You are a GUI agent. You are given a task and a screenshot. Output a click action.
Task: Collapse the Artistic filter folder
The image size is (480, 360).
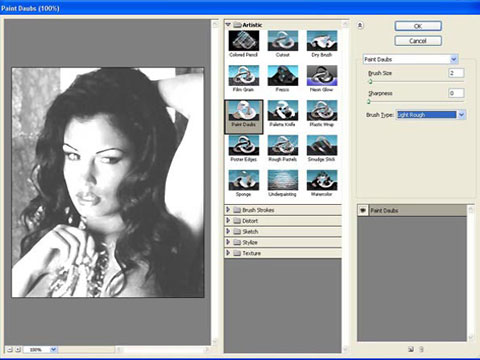[x=228, y=25]
